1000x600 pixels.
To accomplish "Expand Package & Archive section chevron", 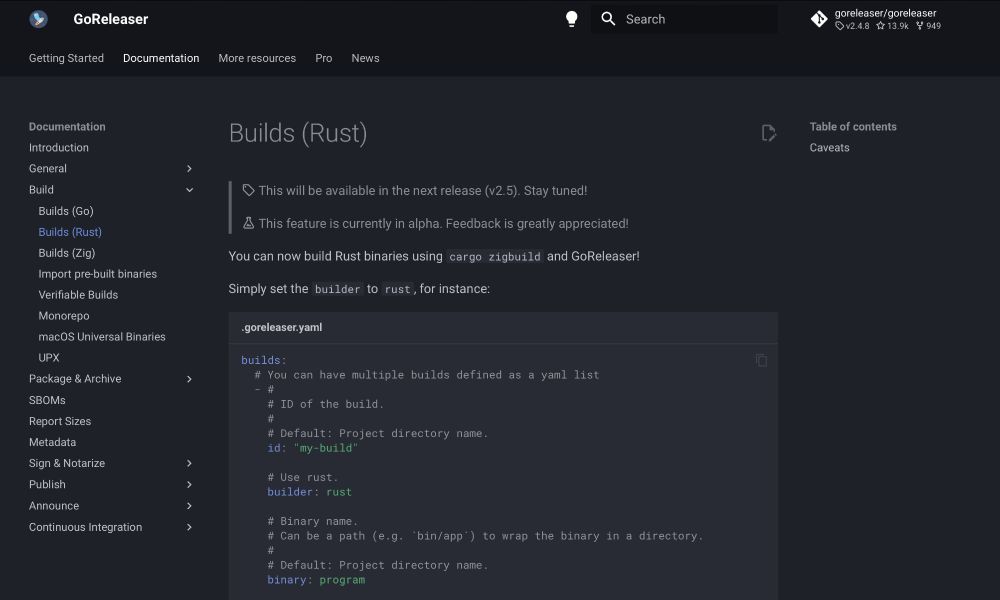I will tap(189, 379).
